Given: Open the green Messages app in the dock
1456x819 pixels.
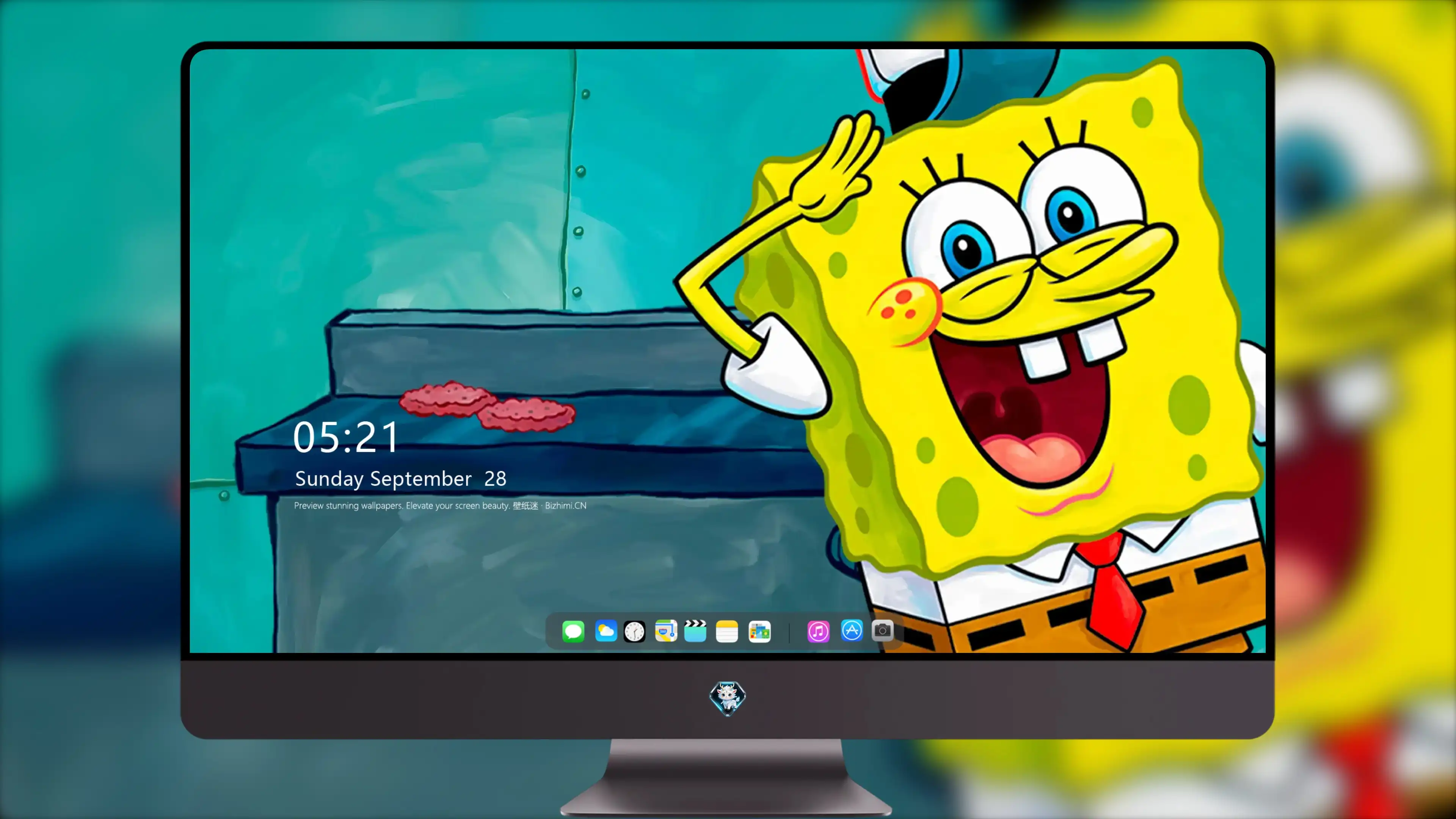Looking at the screenshot, I should [573, 631].
